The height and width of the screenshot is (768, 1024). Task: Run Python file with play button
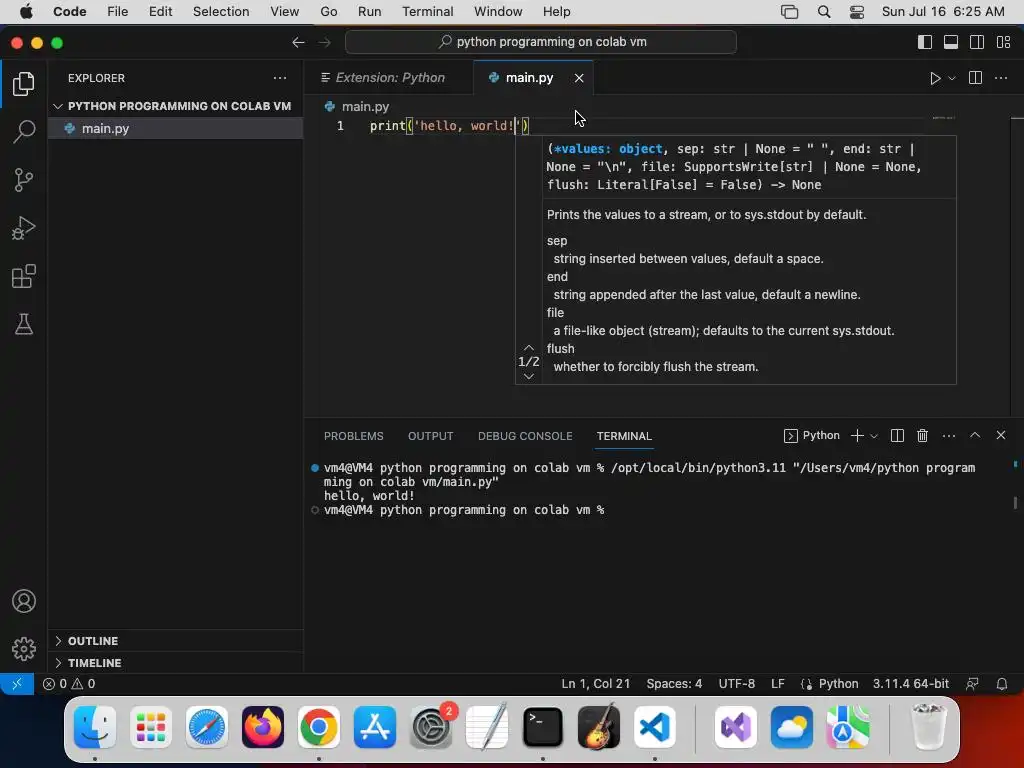tap(935, 78)
